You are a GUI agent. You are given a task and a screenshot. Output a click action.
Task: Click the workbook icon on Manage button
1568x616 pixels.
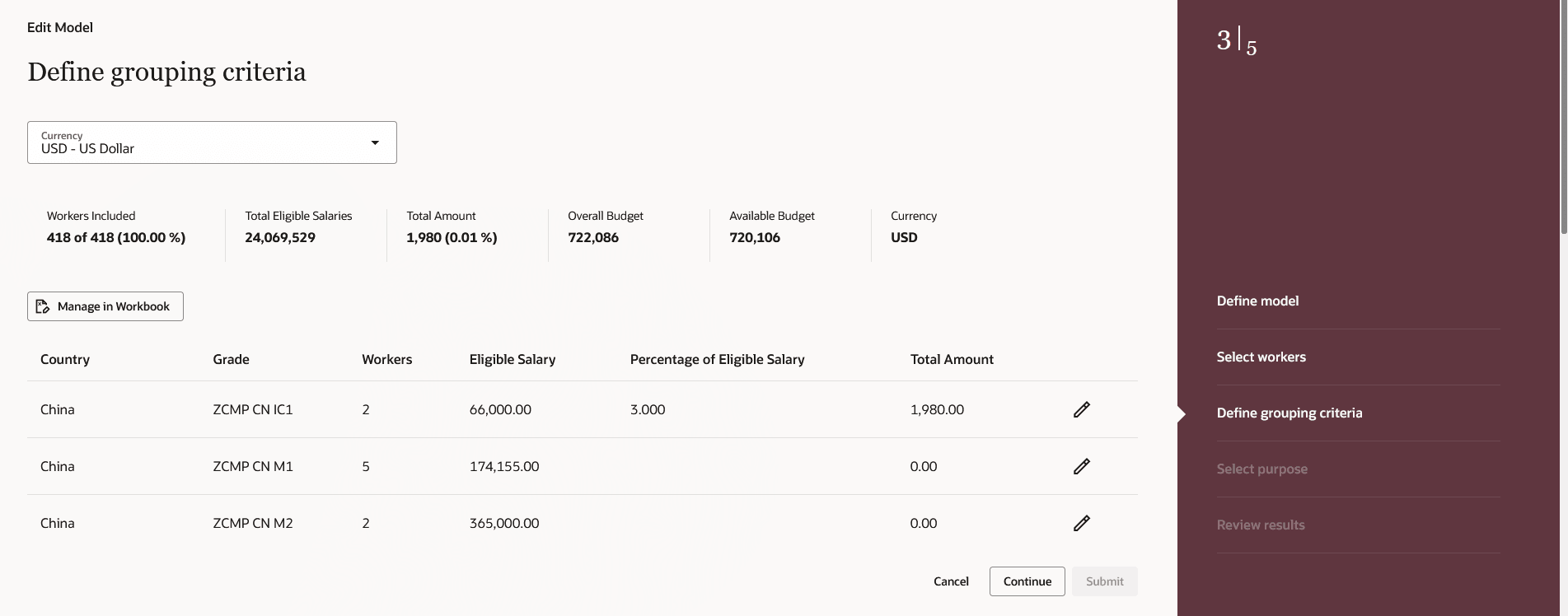(43, 306)
